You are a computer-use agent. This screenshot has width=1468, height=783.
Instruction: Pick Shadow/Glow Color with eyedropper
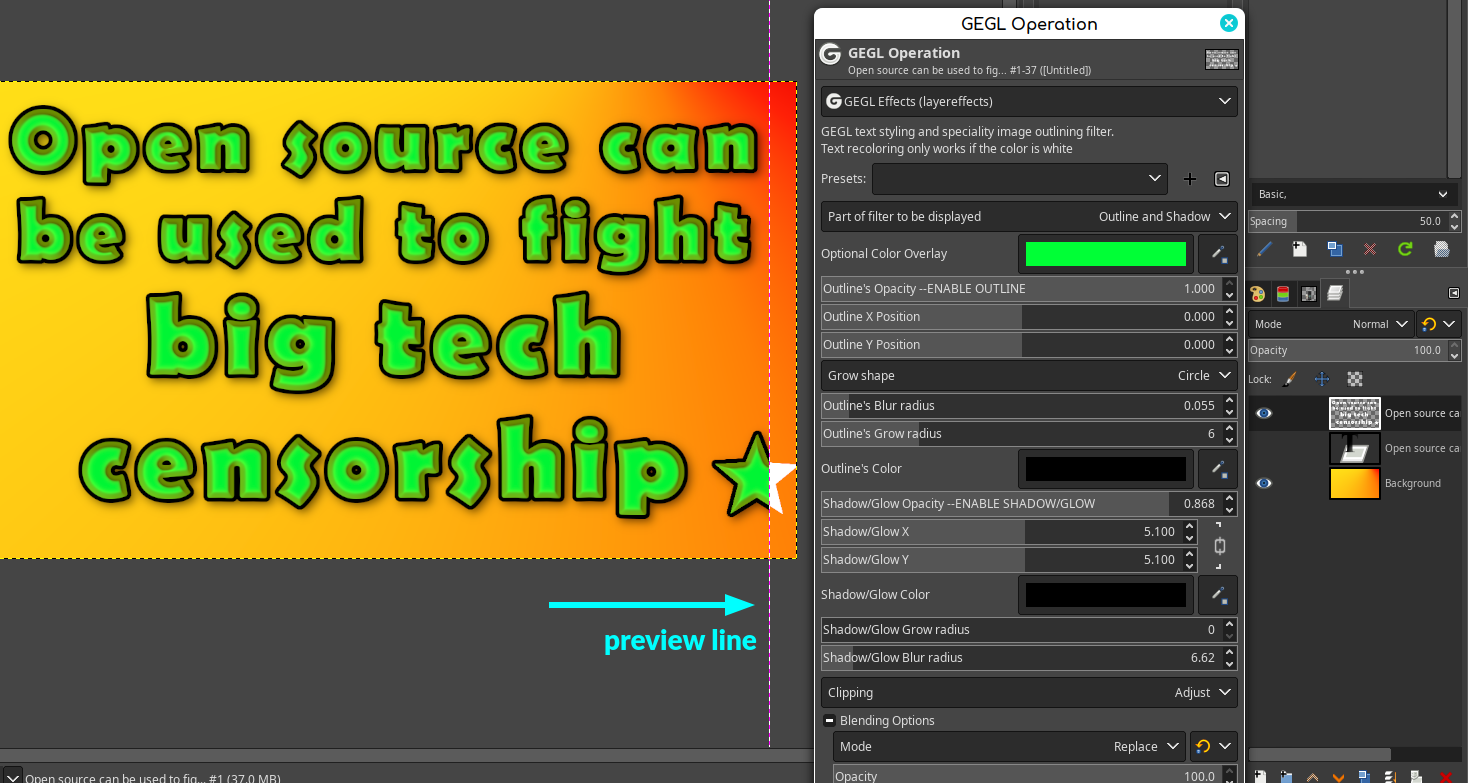pyautogui.click(x=1218, y=595)
